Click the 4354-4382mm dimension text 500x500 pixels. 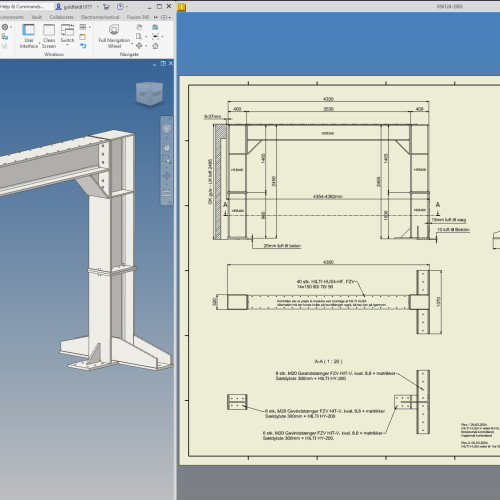pyautogui.click(x=328, y=196)
